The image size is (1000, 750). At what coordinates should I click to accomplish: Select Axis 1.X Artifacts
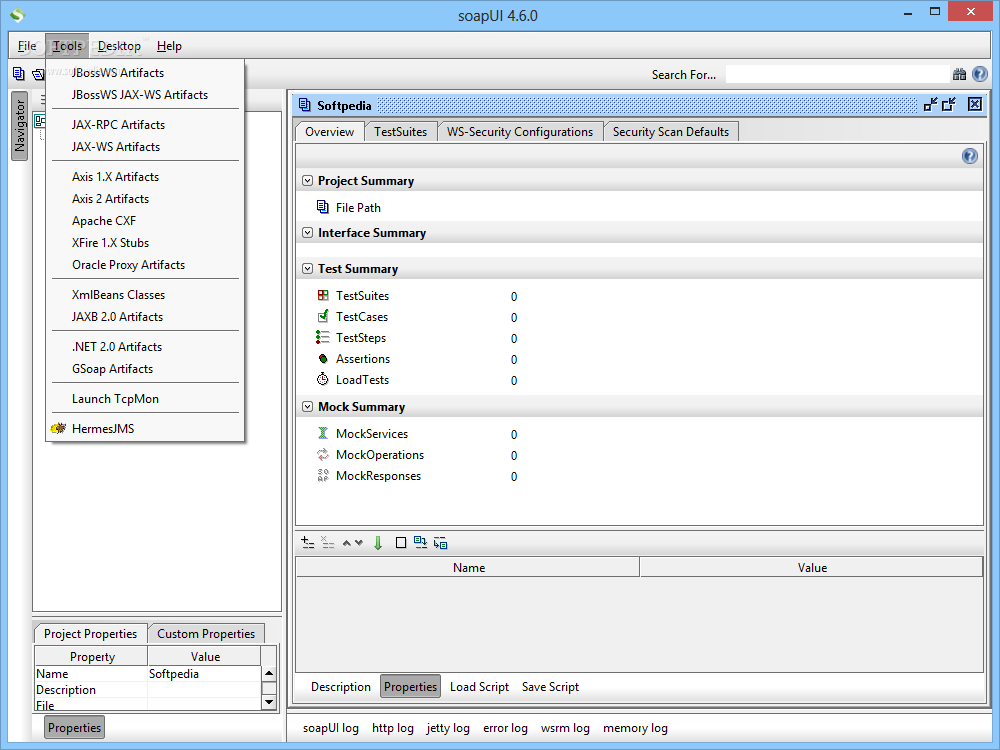(145, 177)
